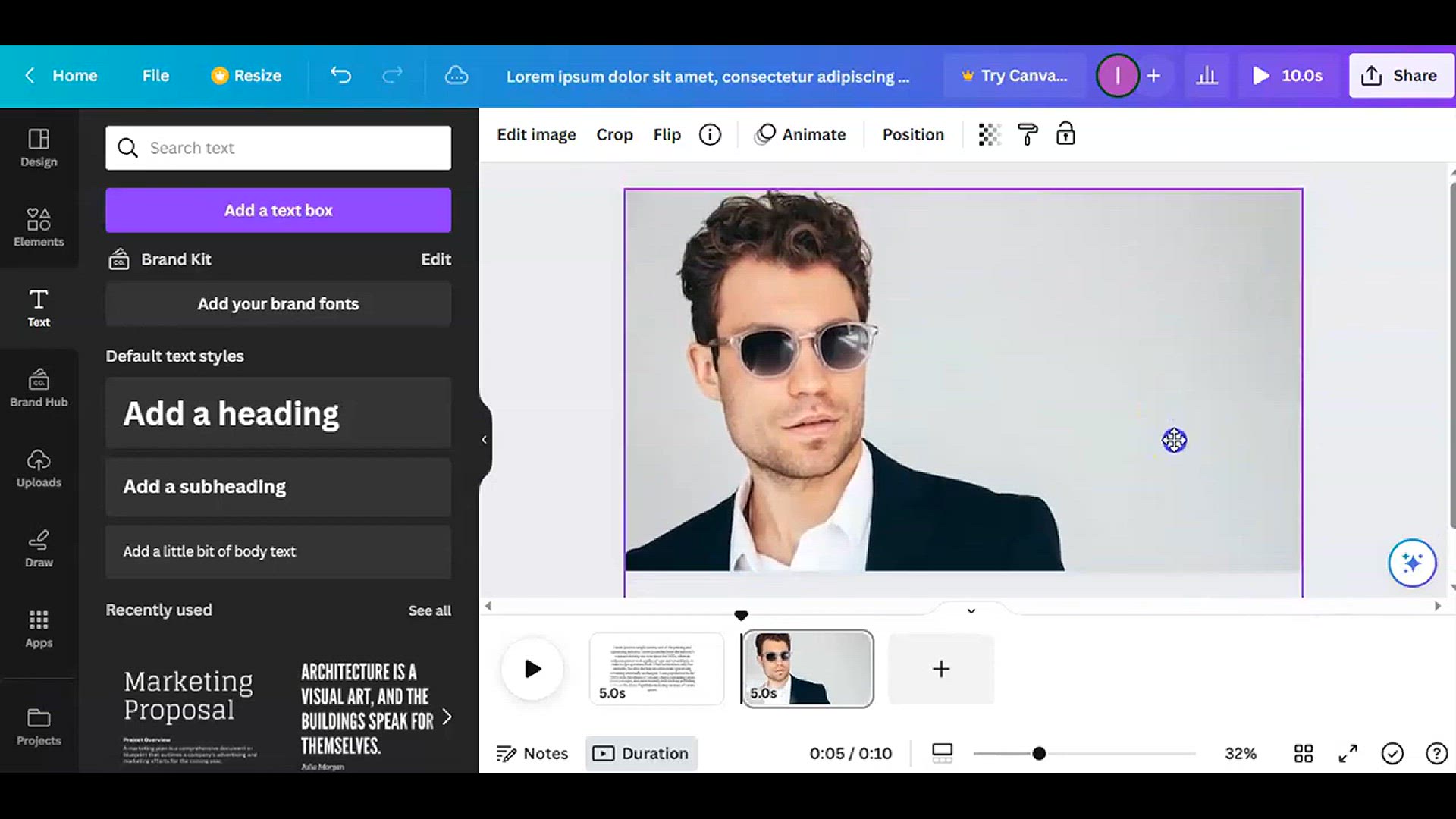Go back to Home

click(61, 75)
